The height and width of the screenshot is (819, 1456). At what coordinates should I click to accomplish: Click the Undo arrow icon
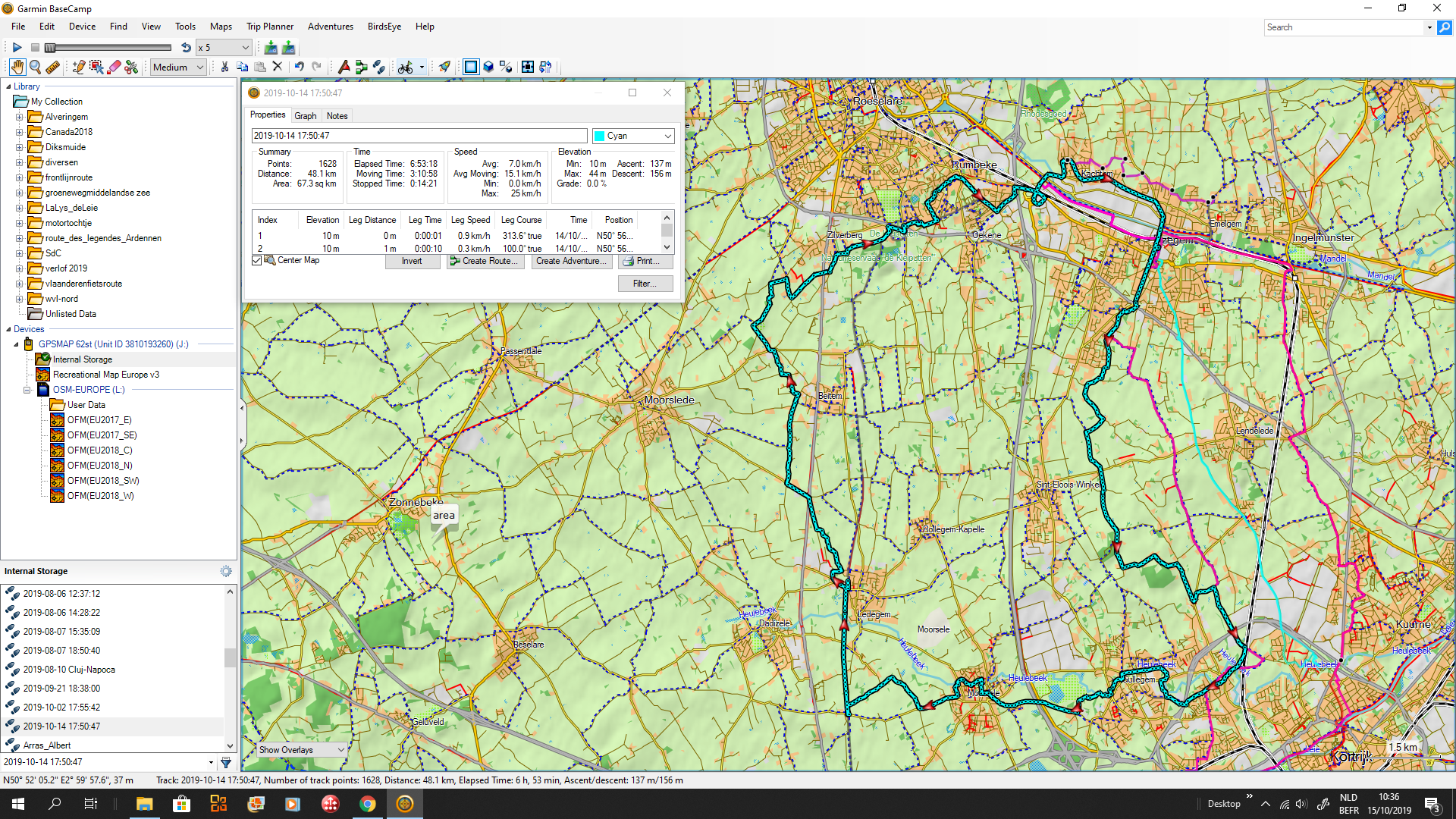[300, 67]
